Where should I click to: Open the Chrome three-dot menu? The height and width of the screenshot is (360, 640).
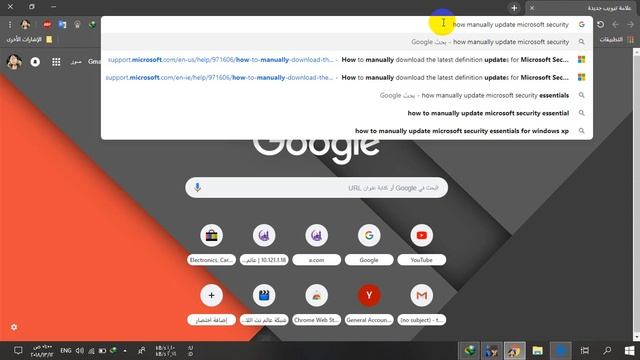coord(10,24)
